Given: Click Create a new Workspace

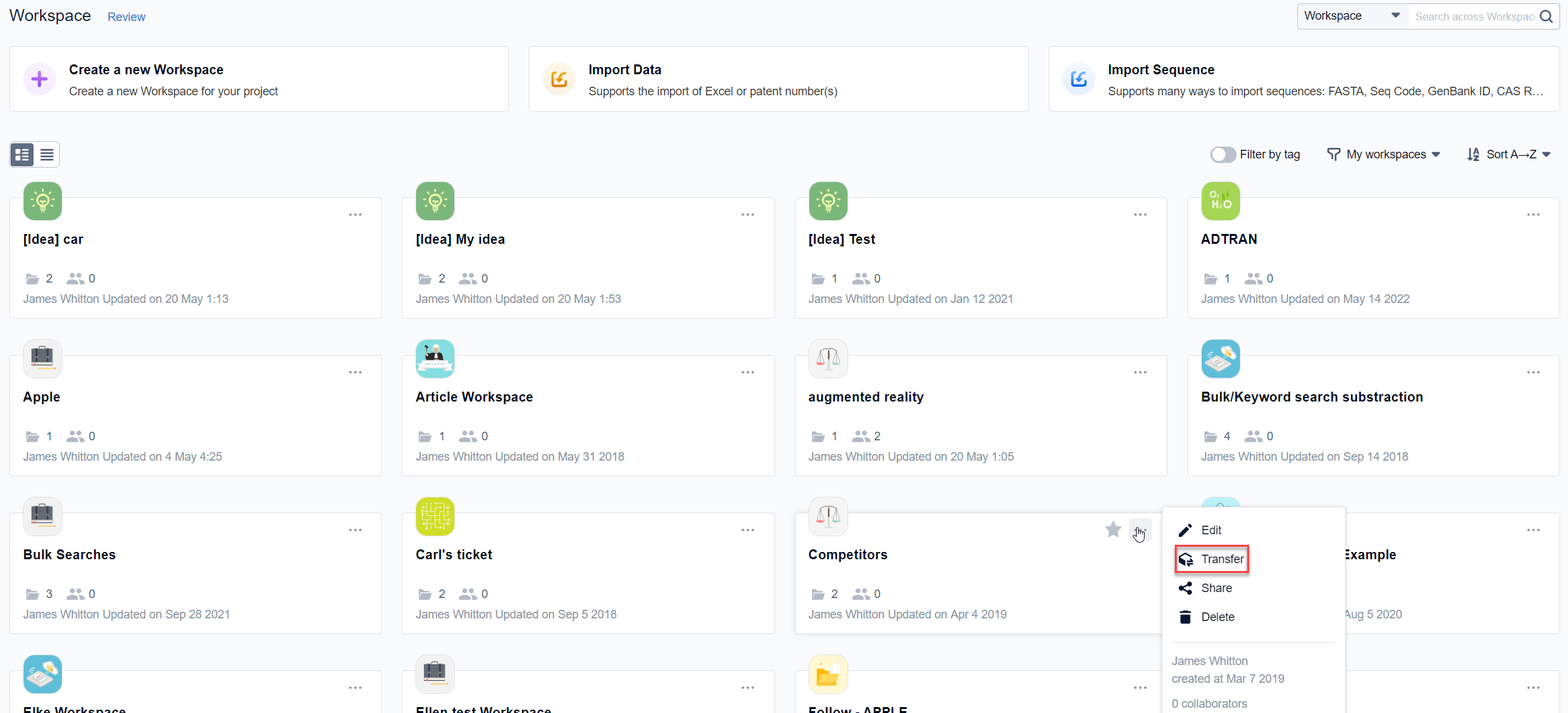Looking at the screenshot, I should tap(146, 69).
